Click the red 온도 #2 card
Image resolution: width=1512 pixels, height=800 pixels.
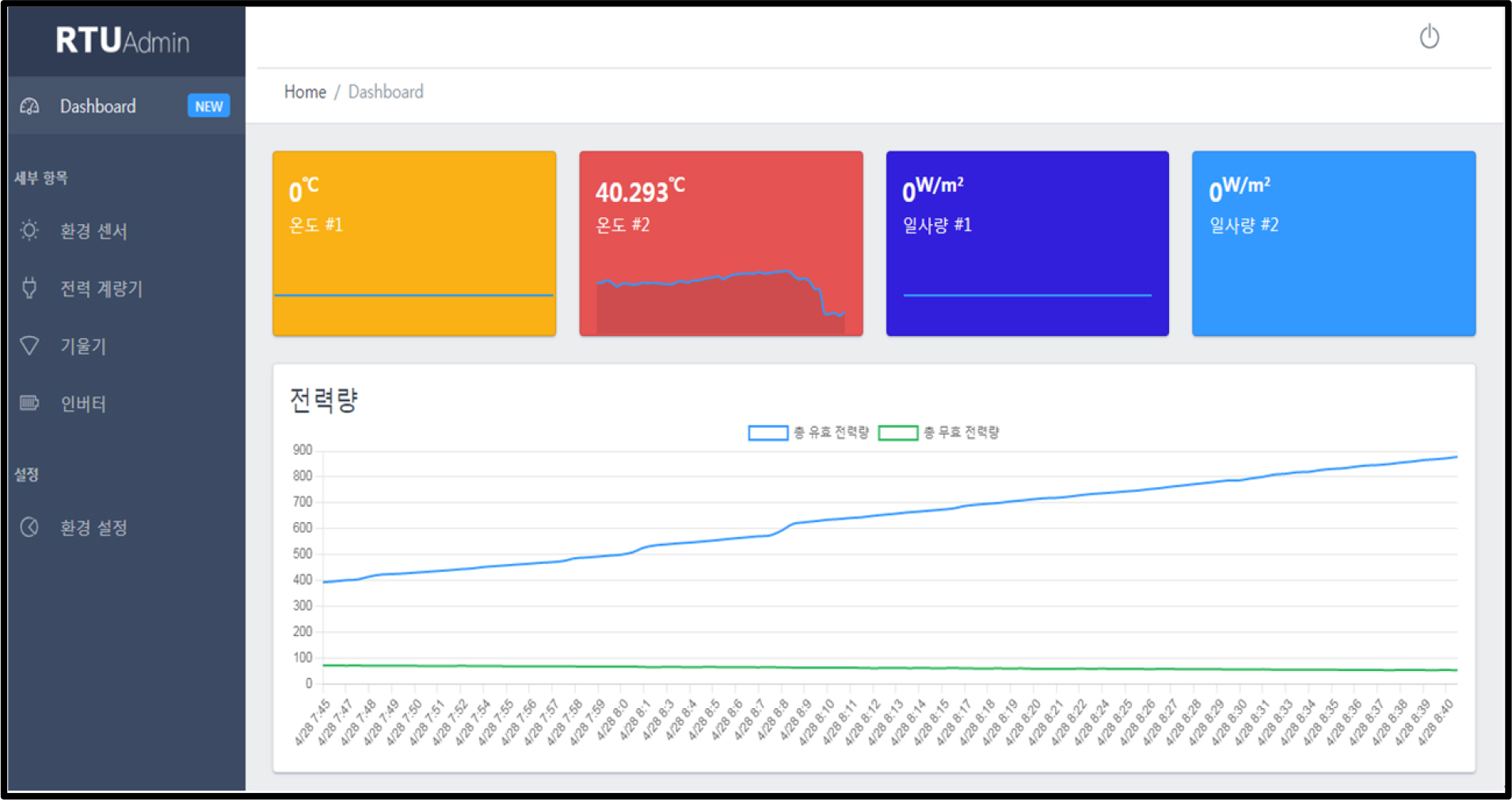pos(721,243)
